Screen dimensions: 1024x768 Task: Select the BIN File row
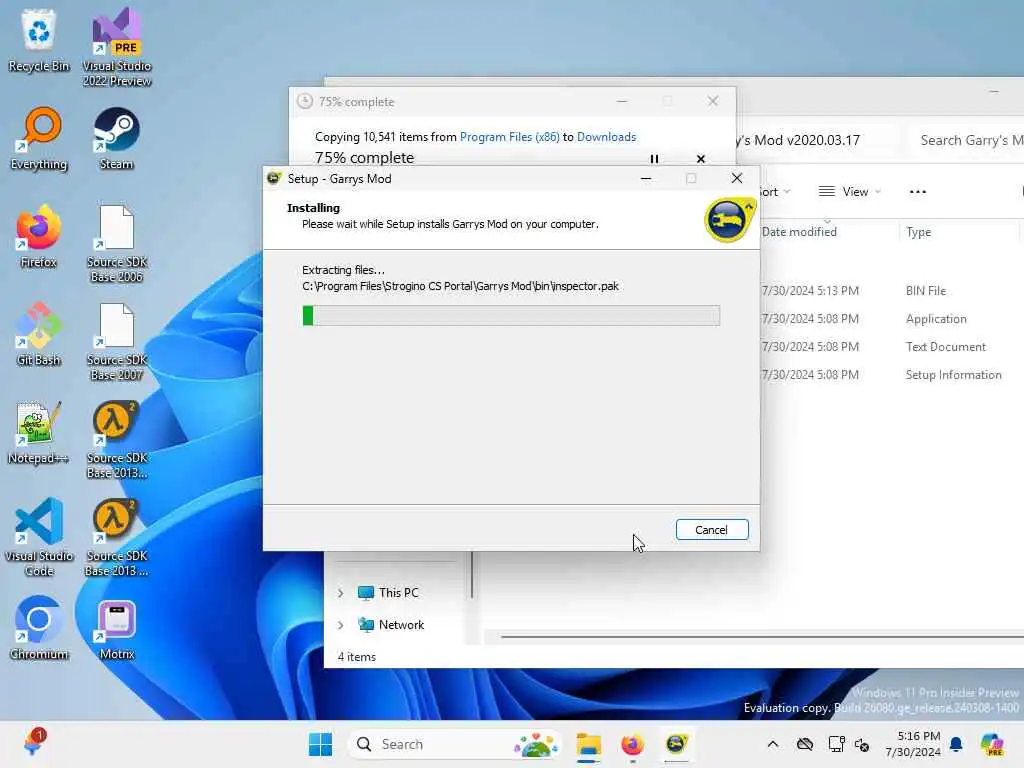click(x=891, y=291)
